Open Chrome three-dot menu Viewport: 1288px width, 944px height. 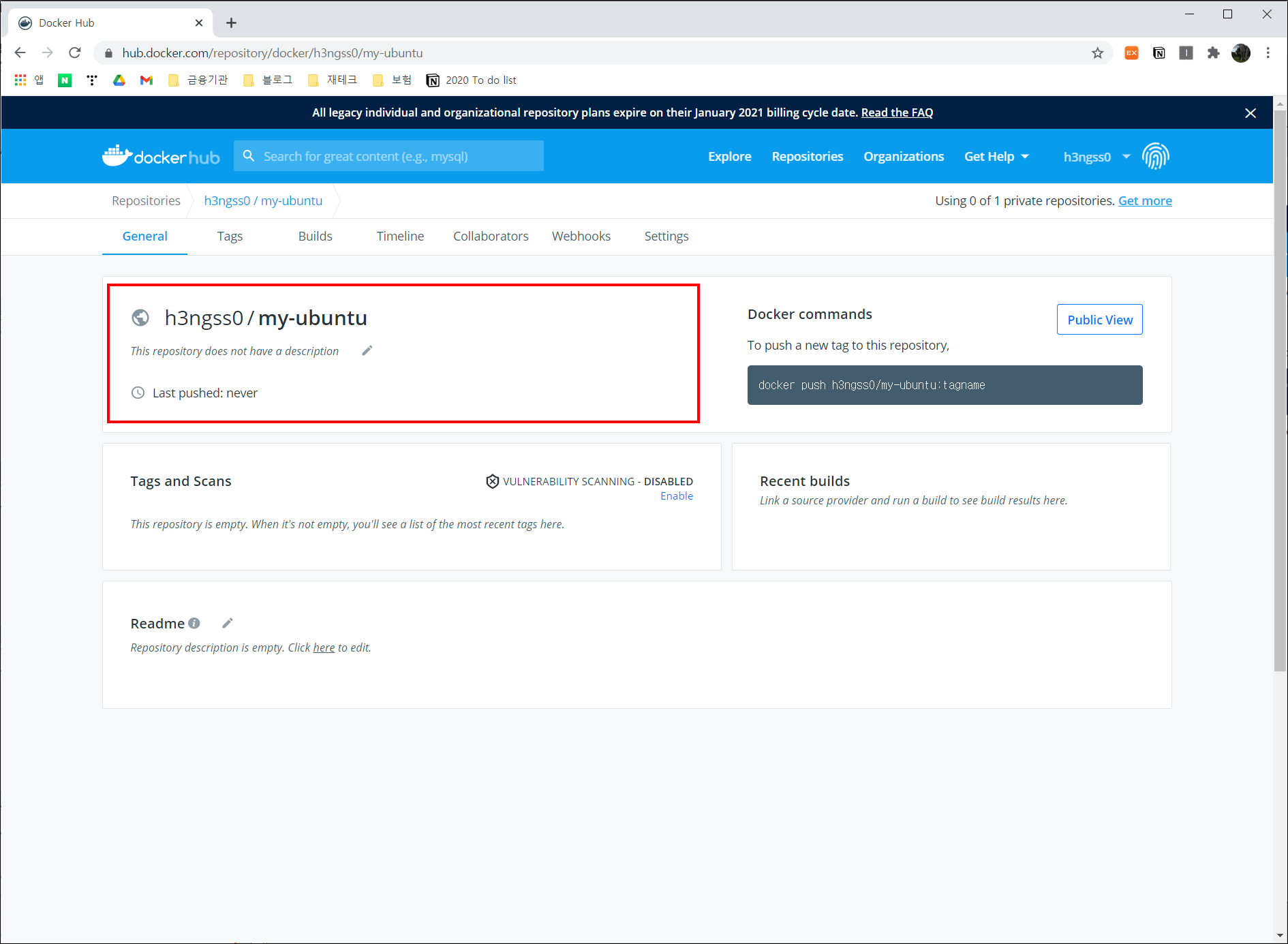(1268, 53)
